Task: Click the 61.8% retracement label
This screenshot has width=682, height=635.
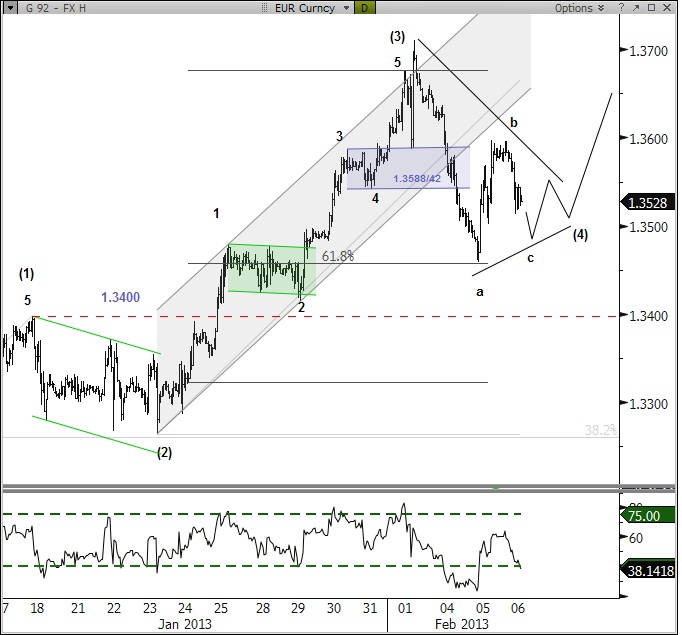Action: click(x=339, y=256)
